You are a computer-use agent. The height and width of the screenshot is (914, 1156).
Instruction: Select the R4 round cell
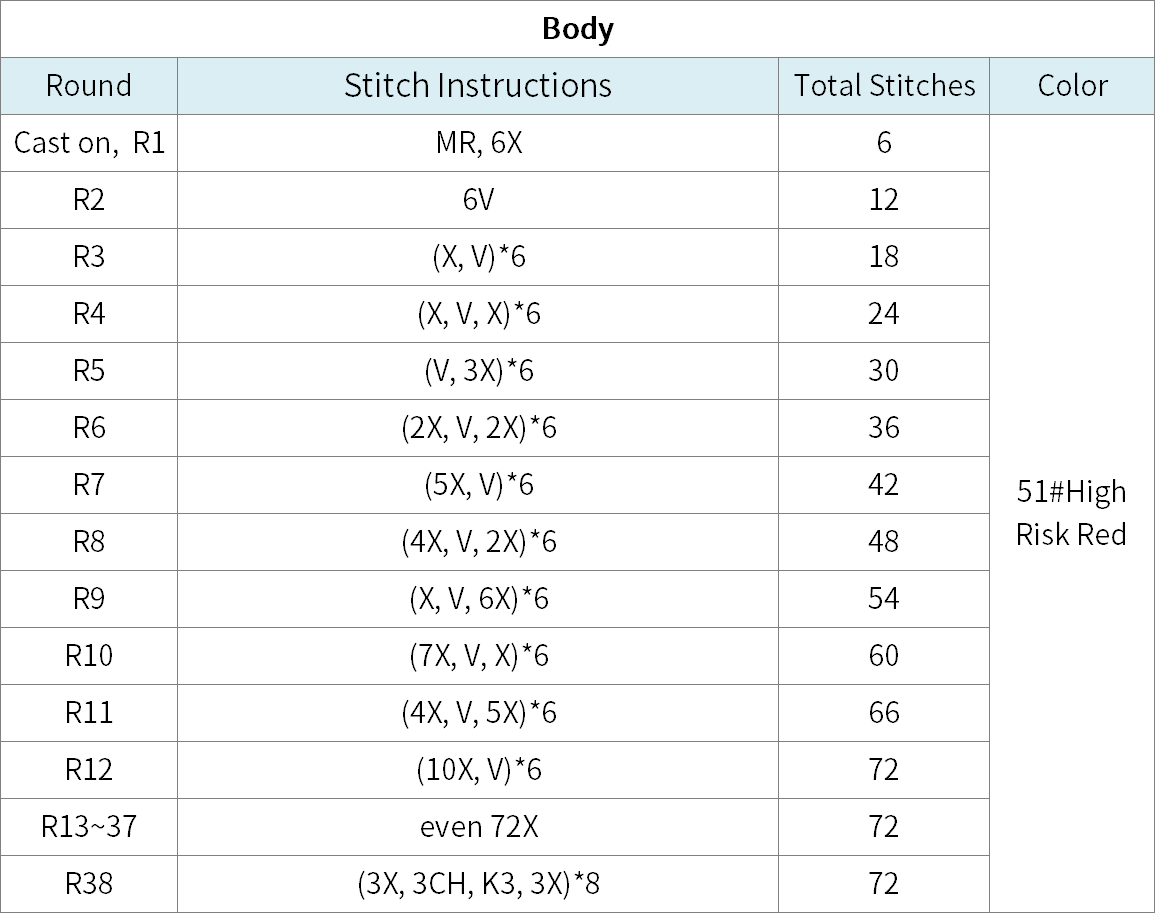tap(88, 314)
